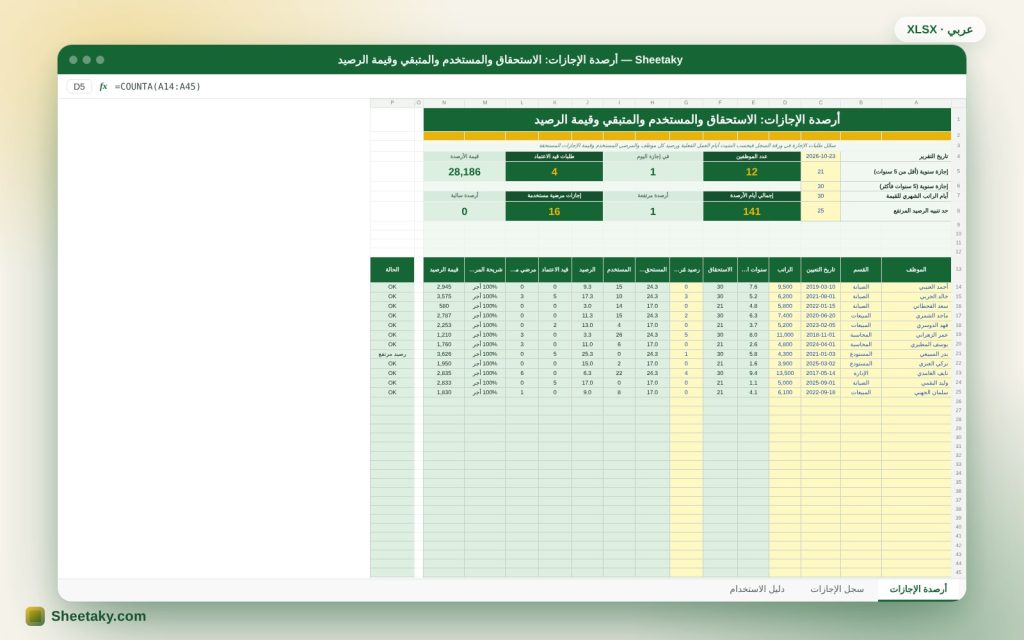
Task: Click the fx function icon
Action: (x=103, y=86)
